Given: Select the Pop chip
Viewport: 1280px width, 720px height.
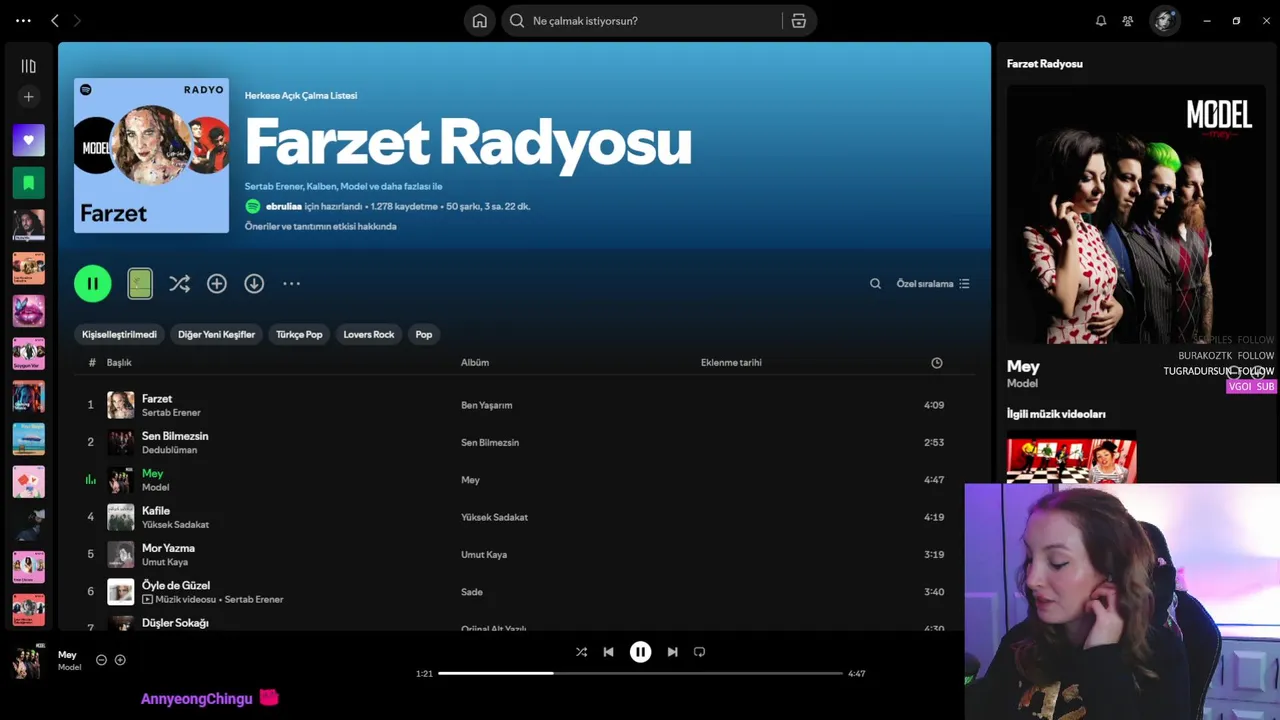Looking at the screenshot, I should 424,334.
